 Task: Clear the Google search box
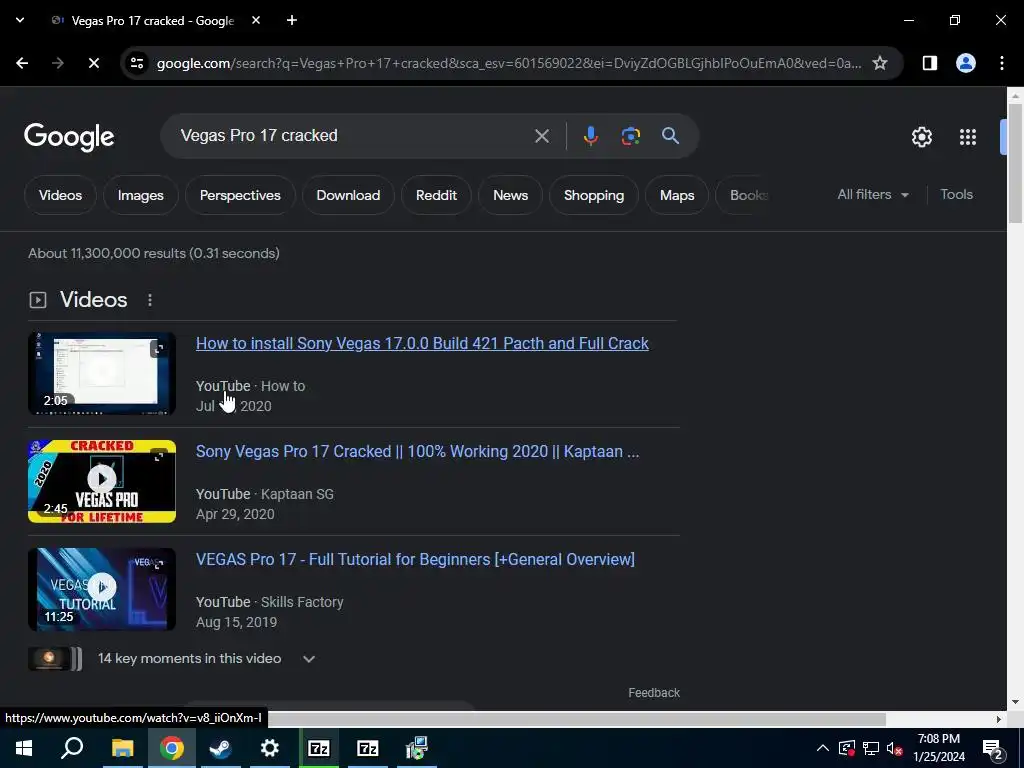pos(542,136)
